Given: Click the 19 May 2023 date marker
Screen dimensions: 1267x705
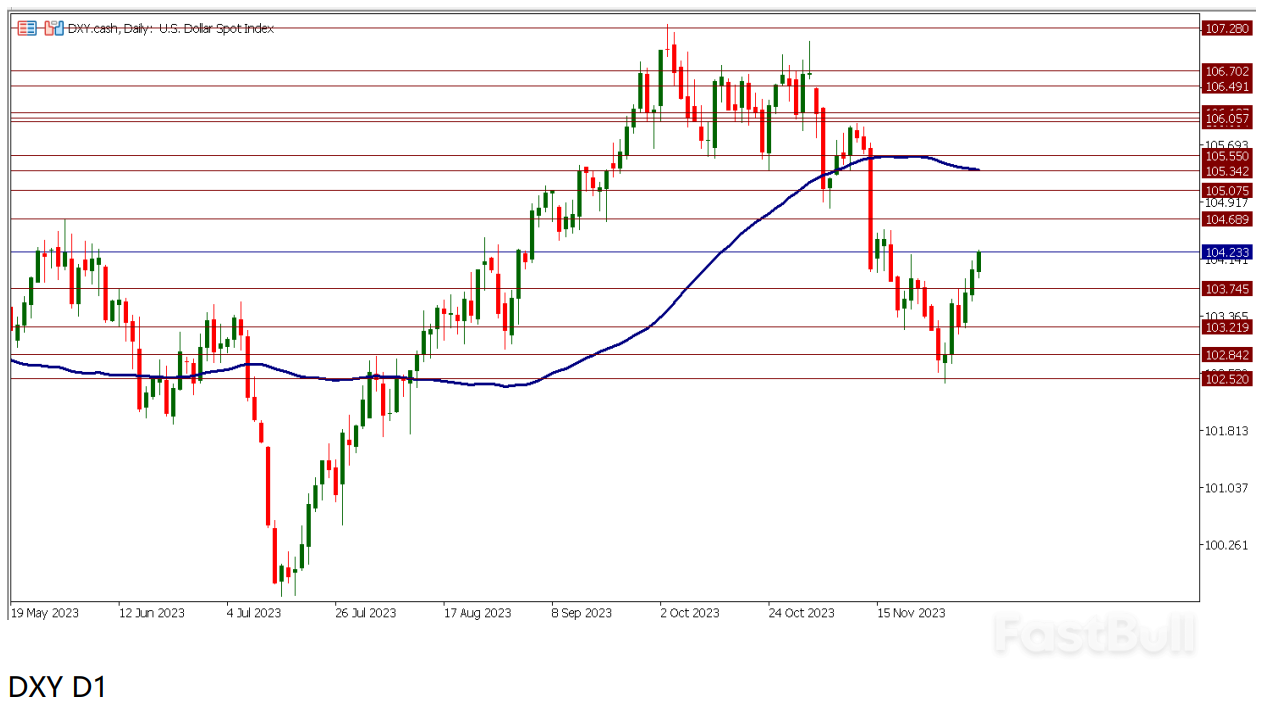Looking at the screenshot, I should [45, 612].
